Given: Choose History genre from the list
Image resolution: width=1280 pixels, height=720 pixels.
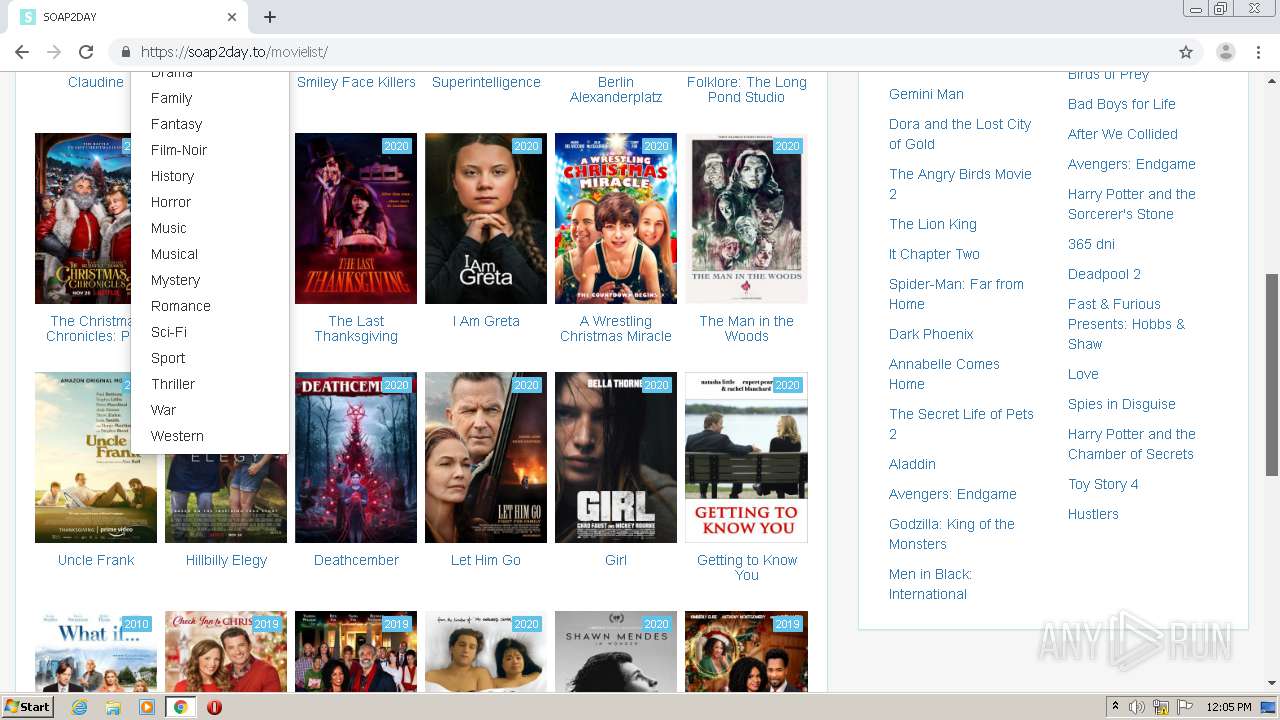Looking at the screenshot, I should click(172, 176).
